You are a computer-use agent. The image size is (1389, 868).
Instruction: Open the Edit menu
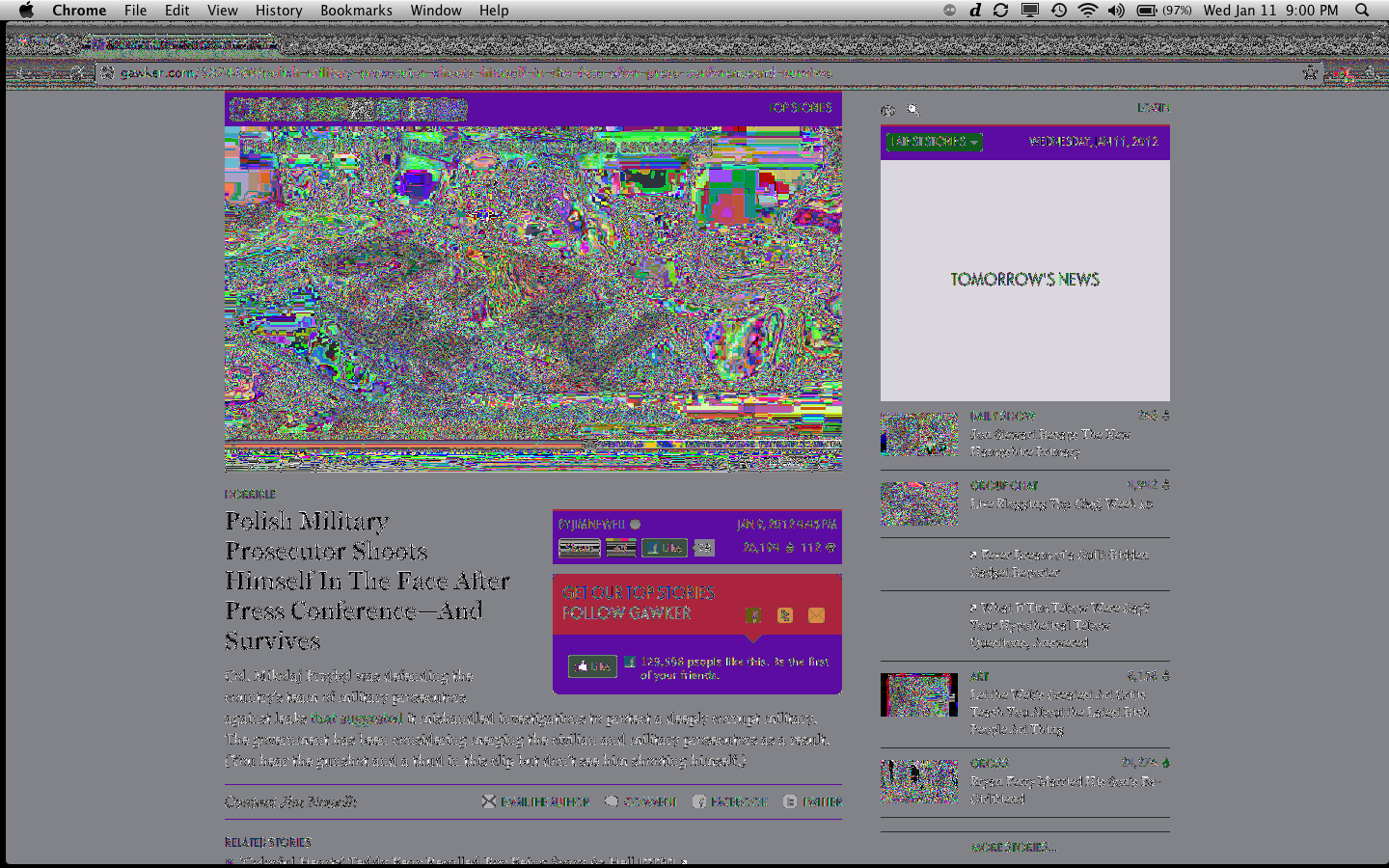click(177, 10)
